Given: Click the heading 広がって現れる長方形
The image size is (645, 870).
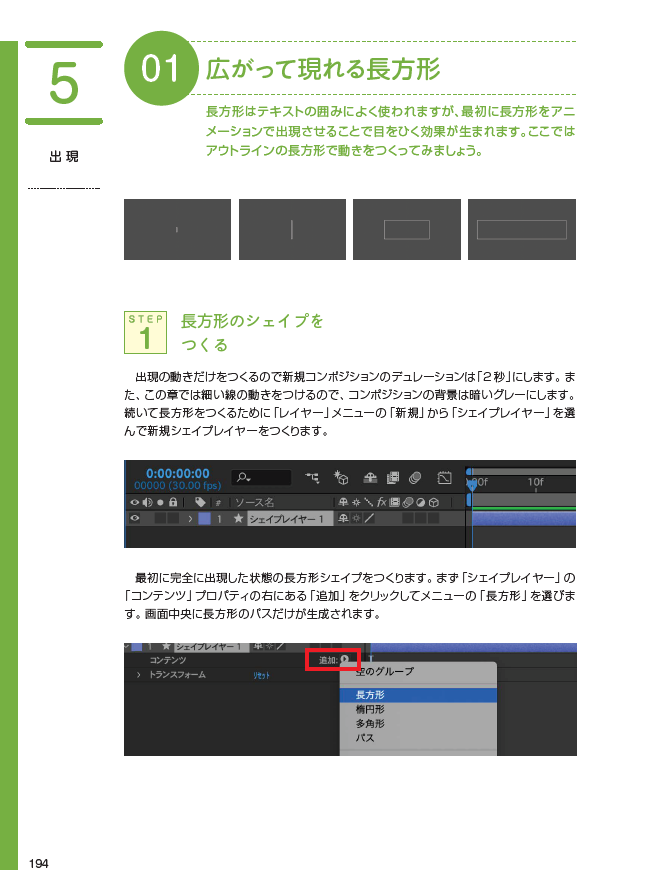Looking at the screenshot, I should 322,69.
